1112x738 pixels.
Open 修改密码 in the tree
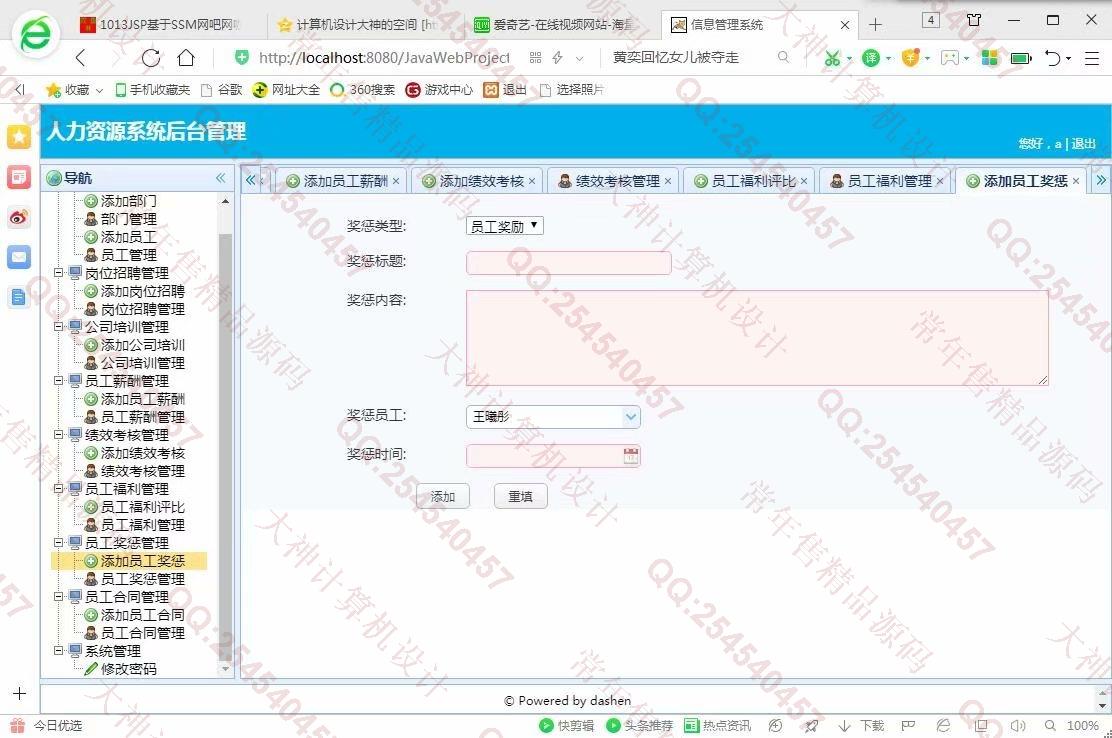coord(128,669)
